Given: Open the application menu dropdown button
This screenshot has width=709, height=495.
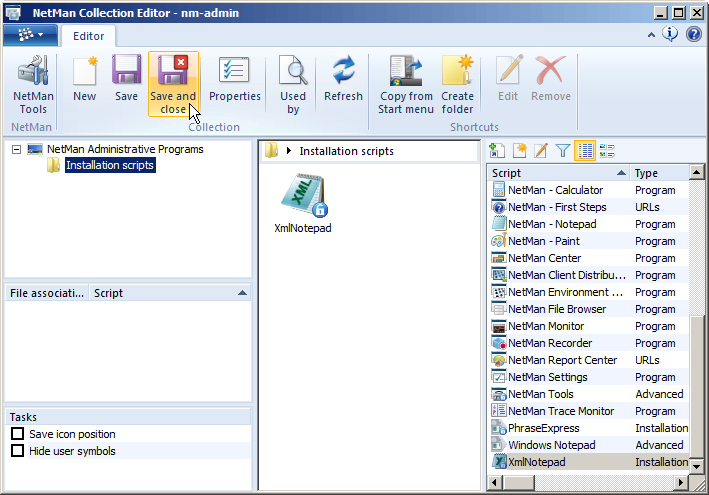Looking at the screenshot, I should pyautogui.click(x=29, y=35).
